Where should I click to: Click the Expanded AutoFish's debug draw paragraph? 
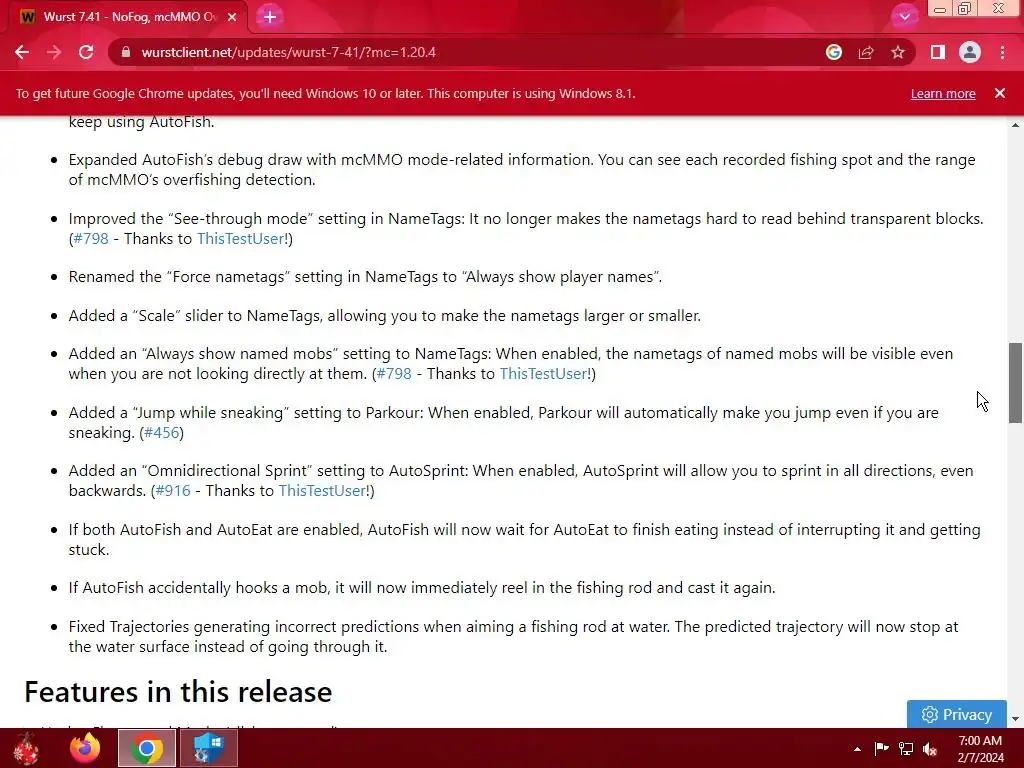tap(522, 170)
